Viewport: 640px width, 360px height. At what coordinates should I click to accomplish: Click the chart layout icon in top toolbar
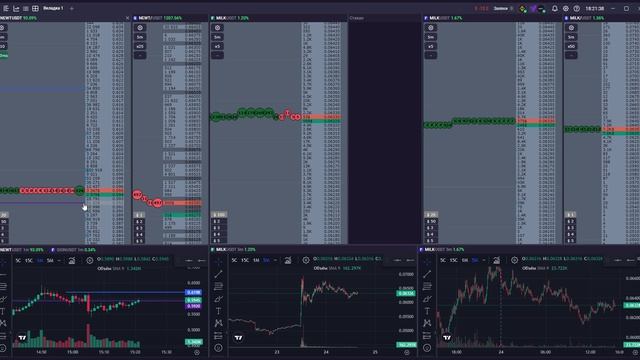click(16, 8)
